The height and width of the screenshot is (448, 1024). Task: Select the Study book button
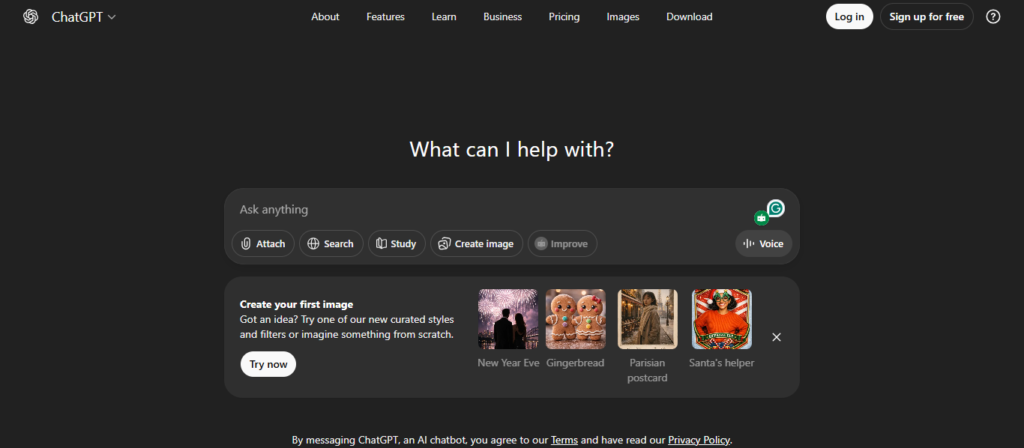click(x=397, y=244)
